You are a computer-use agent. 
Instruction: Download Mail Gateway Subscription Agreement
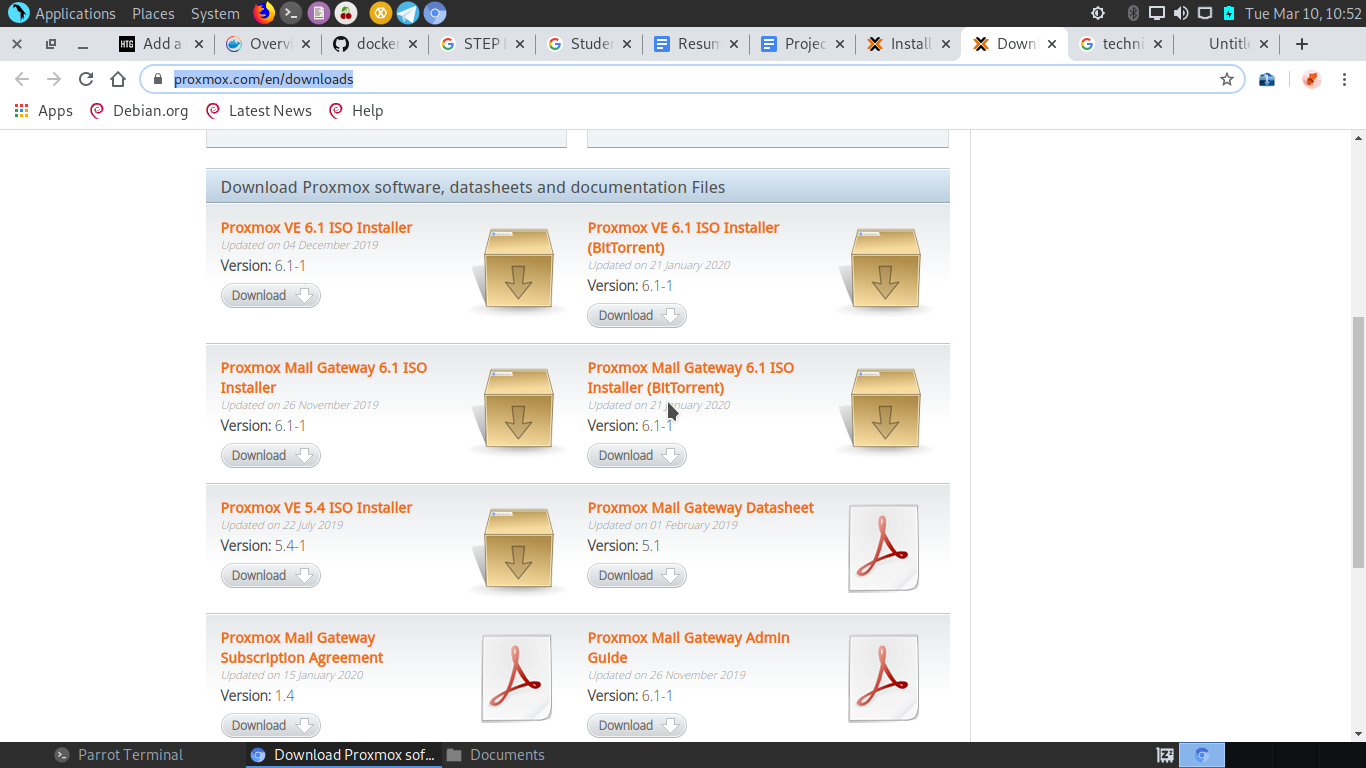271,725
